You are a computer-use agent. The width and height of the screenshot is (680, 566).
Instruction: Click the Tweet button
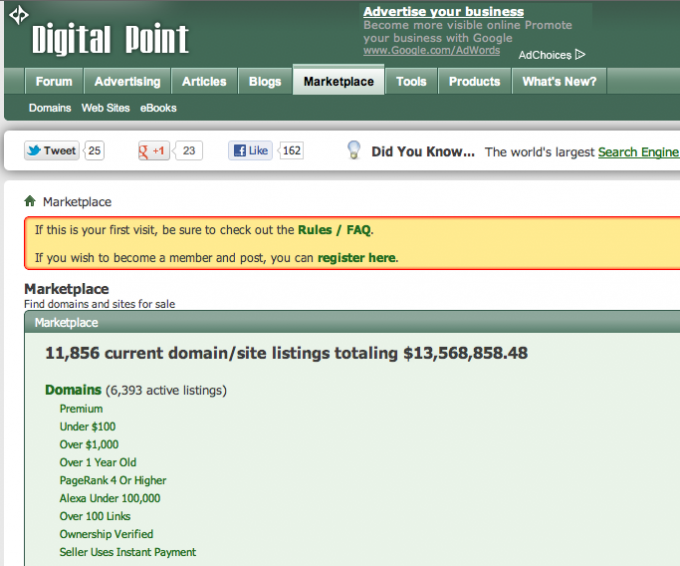(x=52, y=150)
